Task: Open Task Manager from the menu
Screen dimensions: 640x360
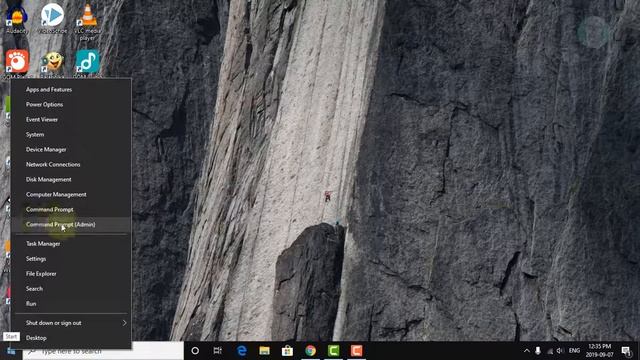Action: pos(71,244)
